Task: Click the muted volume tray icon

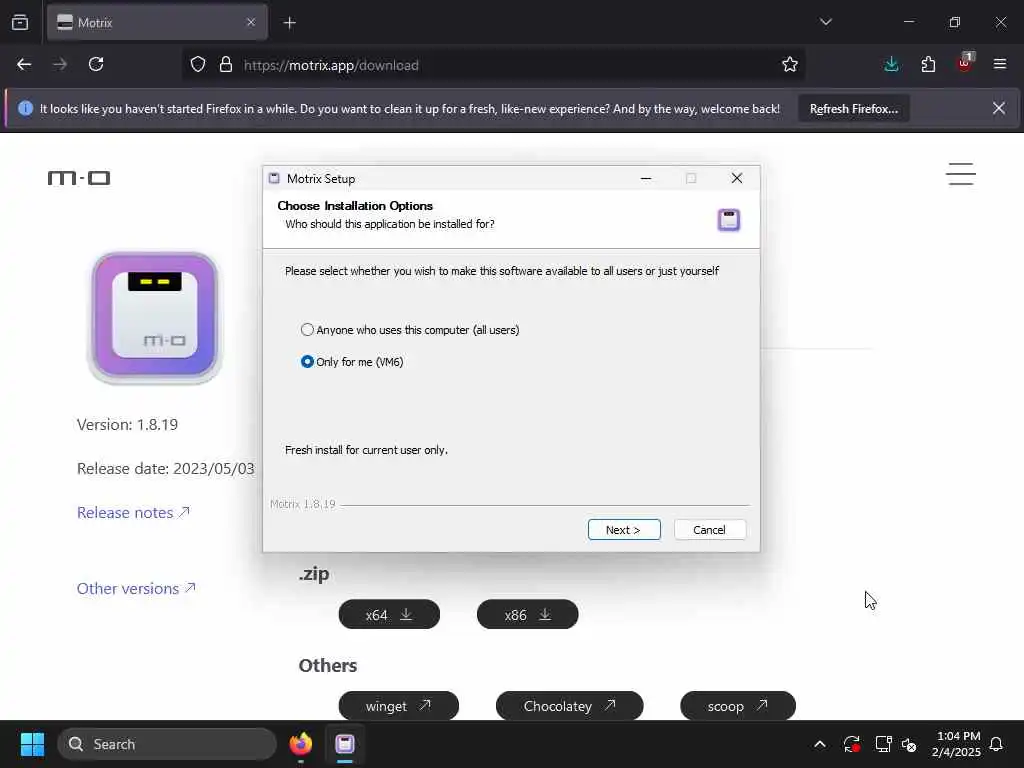Action: (909, 744)
